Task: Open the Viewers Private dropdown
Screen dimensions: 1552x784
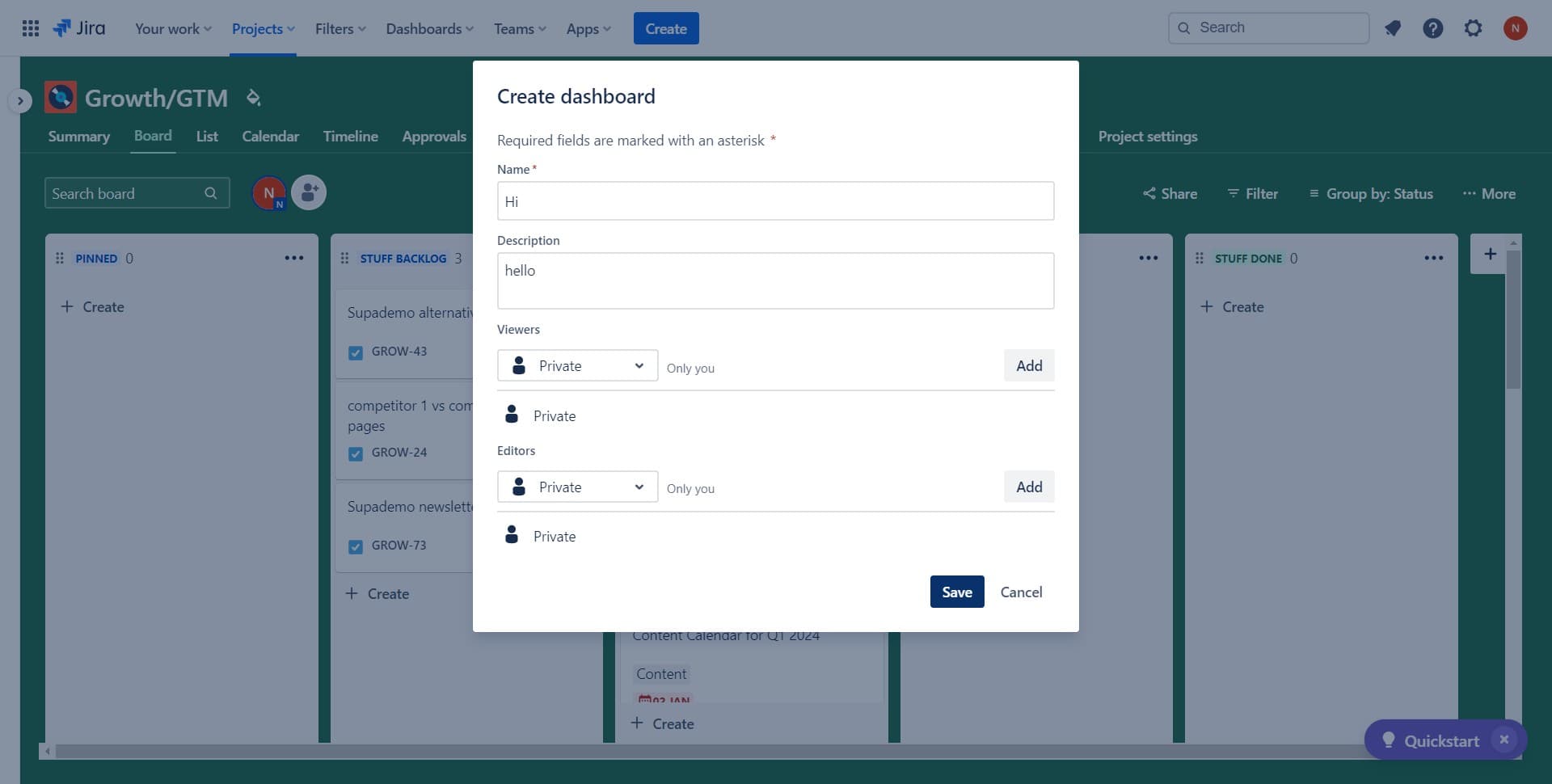Action: 577,365
